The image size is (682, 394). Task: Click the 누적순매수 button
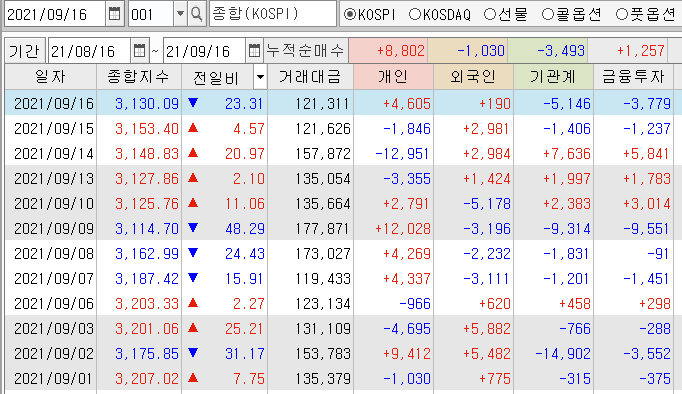305,51
